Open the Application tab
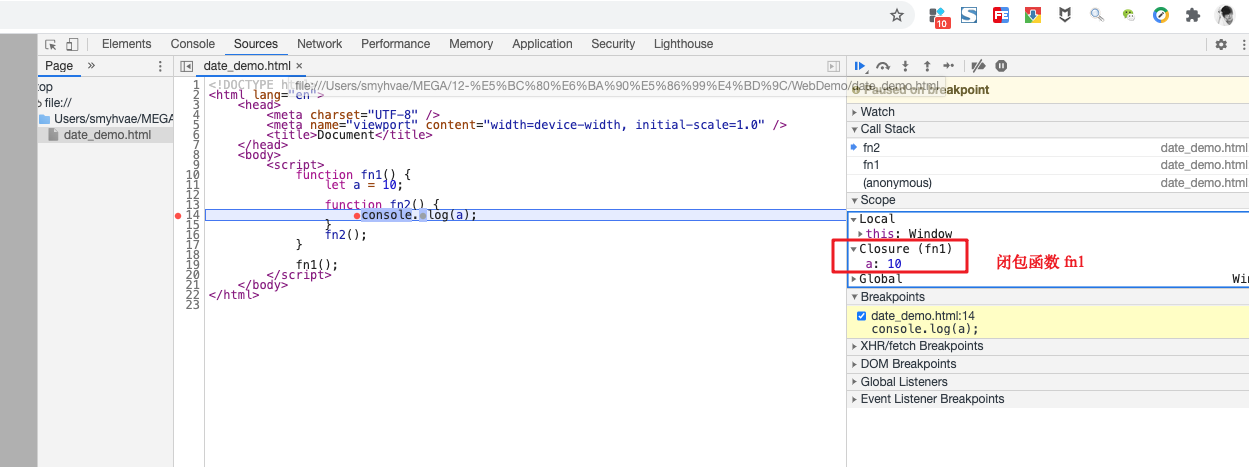1249x467 pixels. [542, 44]
